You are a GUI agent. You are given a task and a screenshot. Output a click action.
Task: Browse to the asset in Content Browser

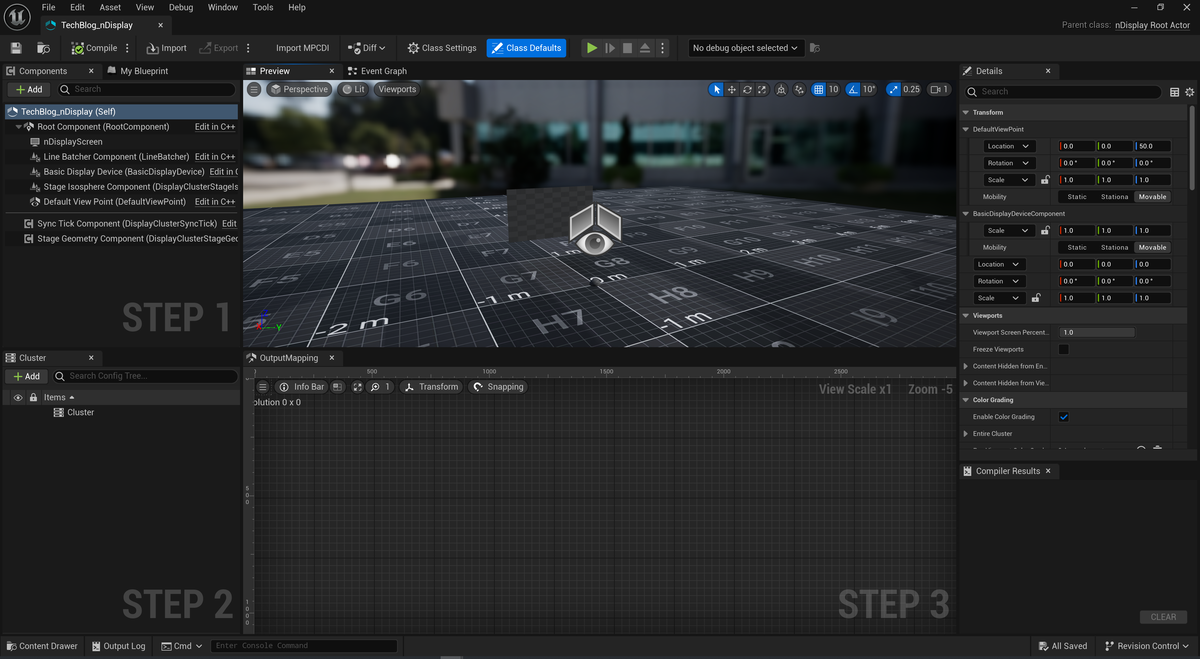43,48
